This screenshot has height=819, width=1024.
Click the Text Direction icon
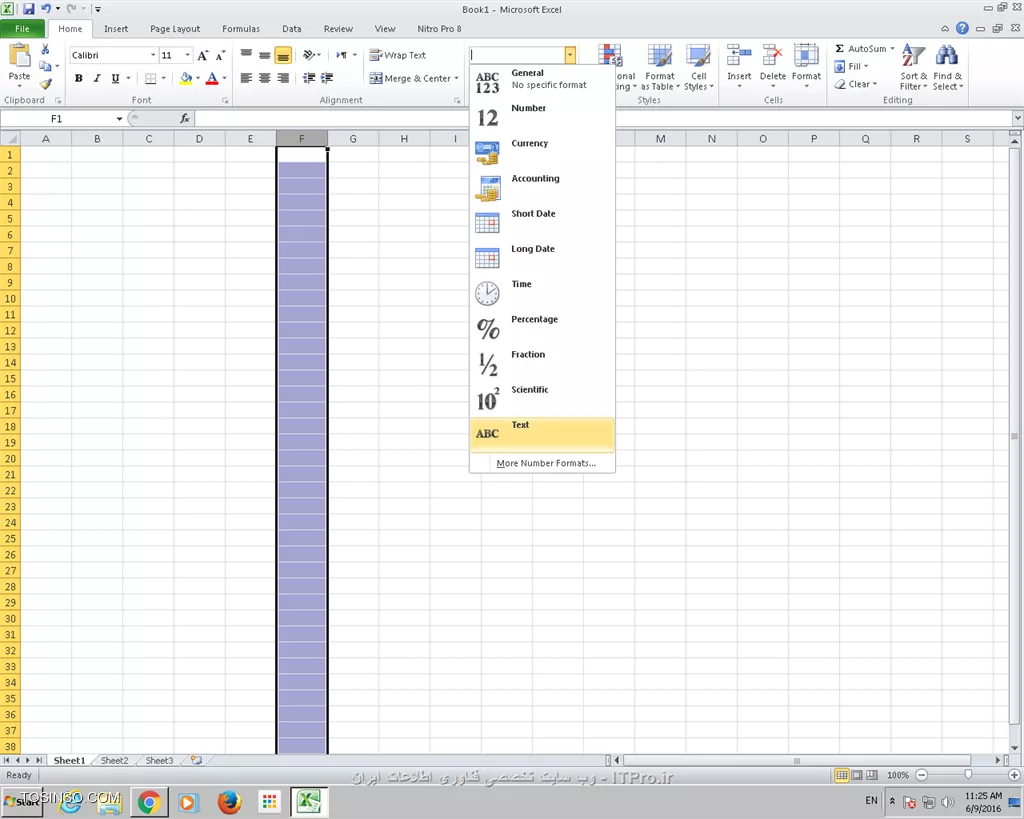pos(342,56)
